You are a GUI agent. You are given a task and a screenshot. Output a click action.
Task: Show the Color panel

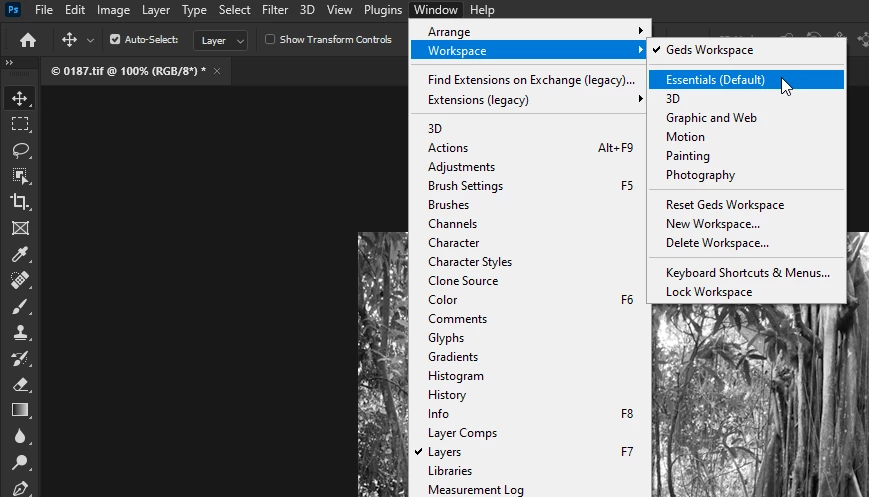(x=529, y=300)
